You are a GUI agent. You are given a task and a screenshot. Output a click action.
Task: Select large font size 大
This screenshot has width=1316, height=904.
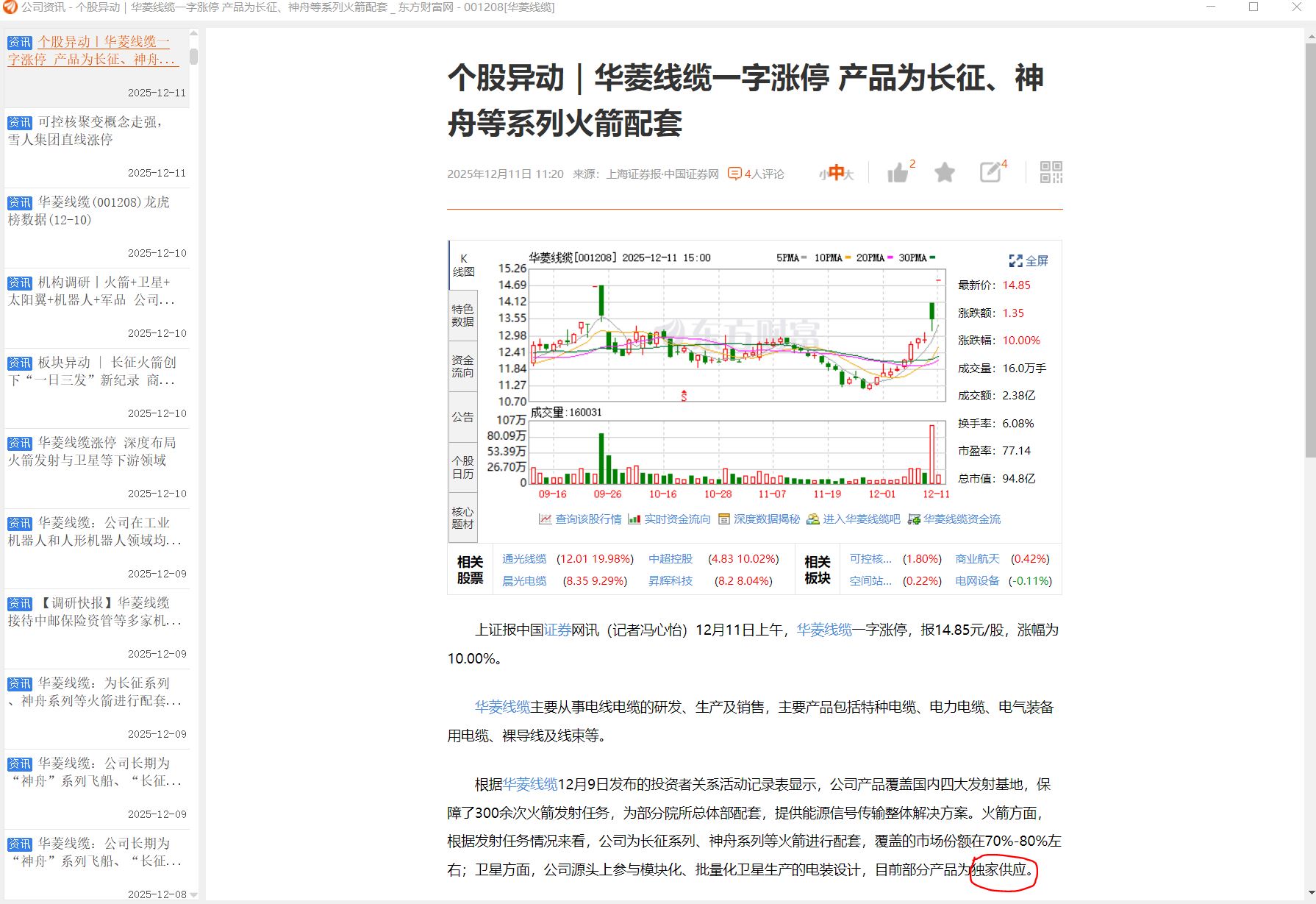tap(849, 175)
